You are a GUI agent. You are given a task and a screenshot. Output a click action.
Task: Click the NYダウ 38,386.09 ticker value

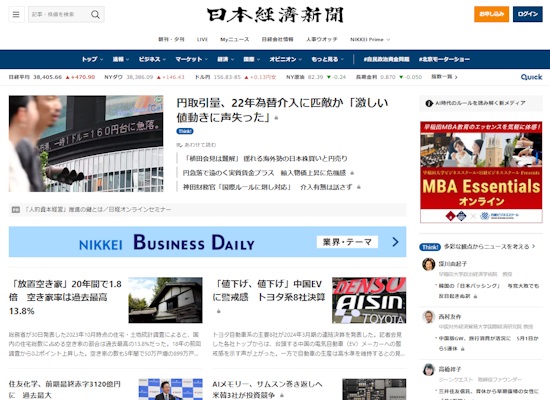[x=140, y=77]
